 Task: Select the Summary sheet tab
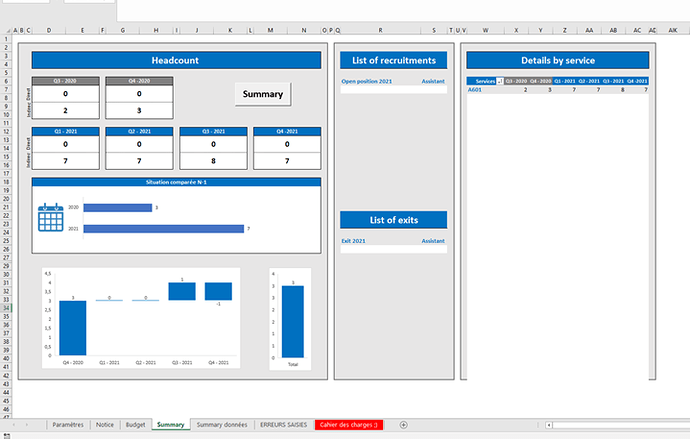pos(170,424)
